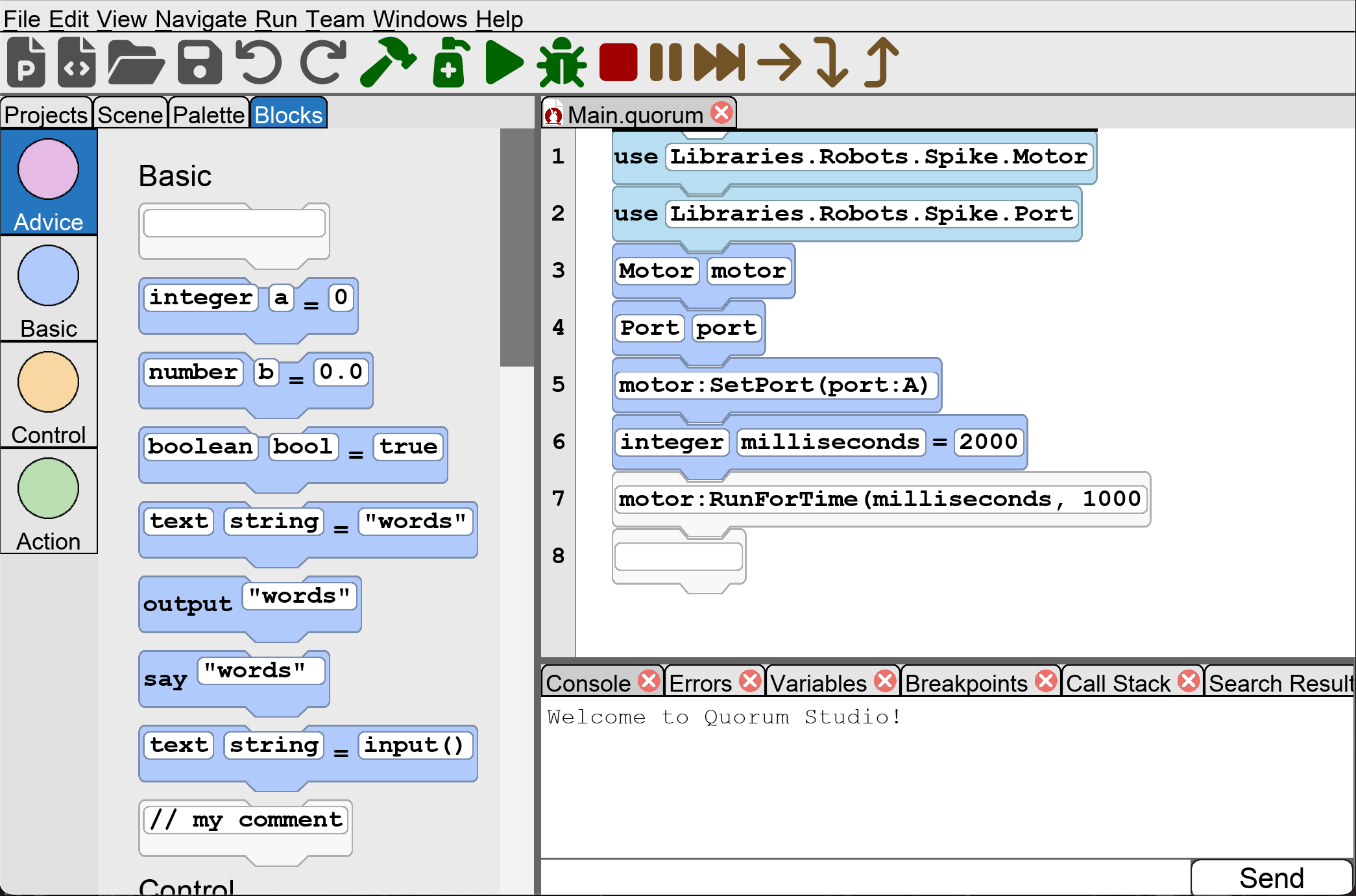Viewport: 1356px width, 896px height.
Task: Pause execution with the pause icon
Action: 666,62
